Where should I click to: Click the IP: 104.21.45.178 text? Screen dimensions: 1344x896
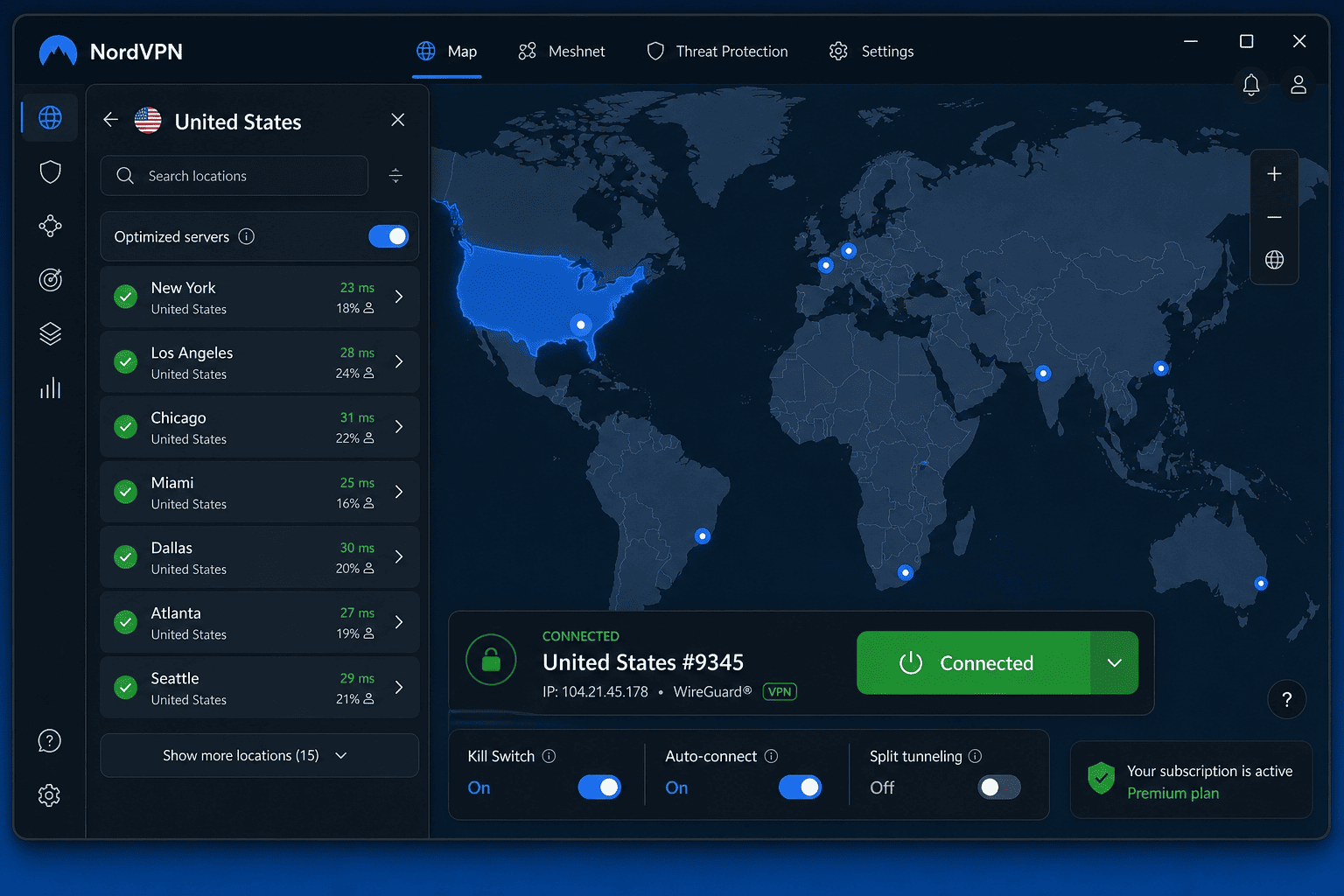coord(595,691)
